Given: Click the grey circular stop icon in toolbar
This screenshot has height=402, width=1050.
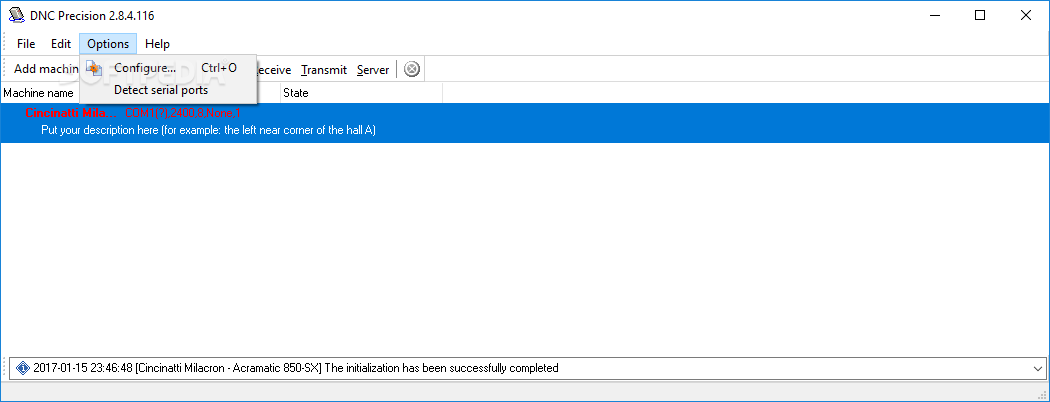Looking at the screenshot, I should (x=412, y=69).
